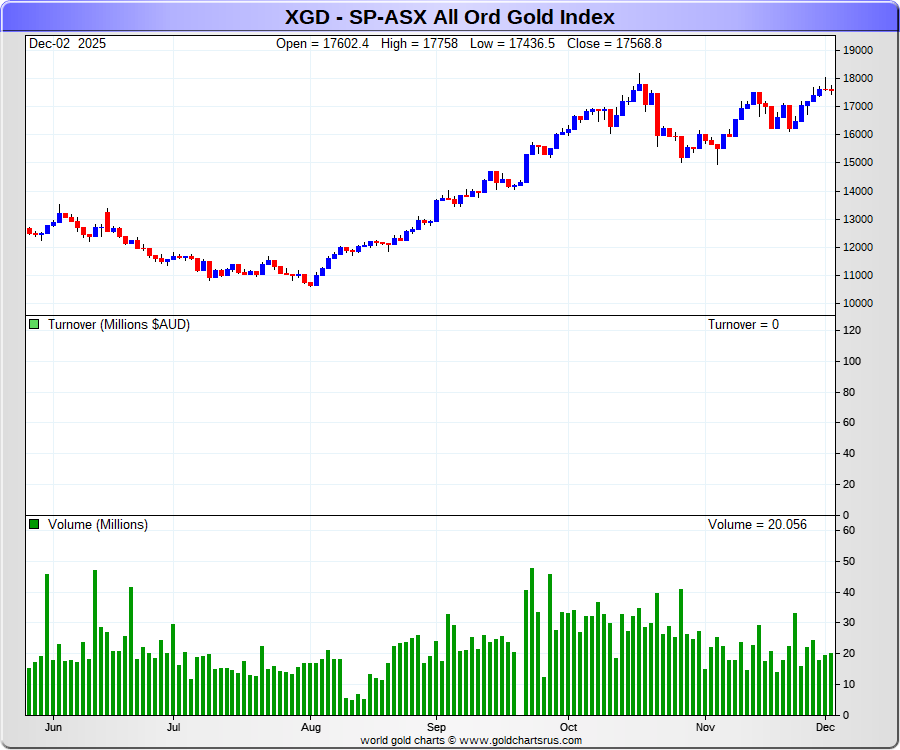900x750 pixels.
Task: Click the Dec month label on the time axis
Action: coord(825,727)
